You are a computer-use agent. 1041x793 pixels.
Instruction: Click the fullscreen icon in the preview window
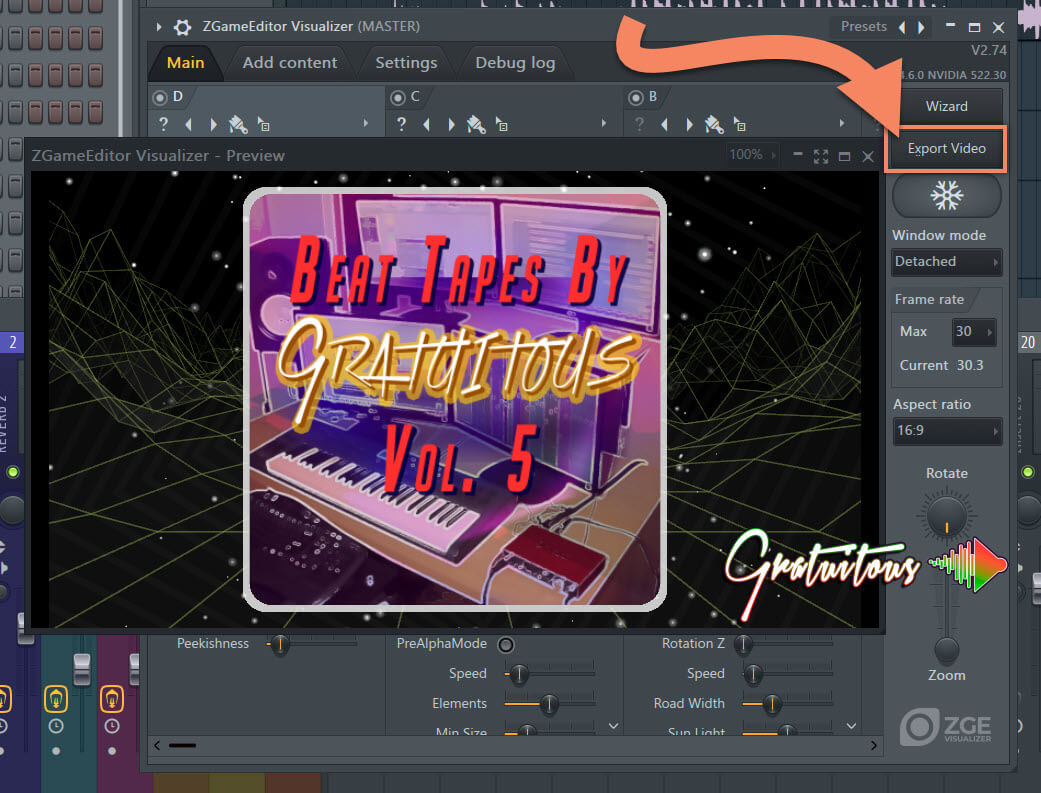(x=821, y=156)
